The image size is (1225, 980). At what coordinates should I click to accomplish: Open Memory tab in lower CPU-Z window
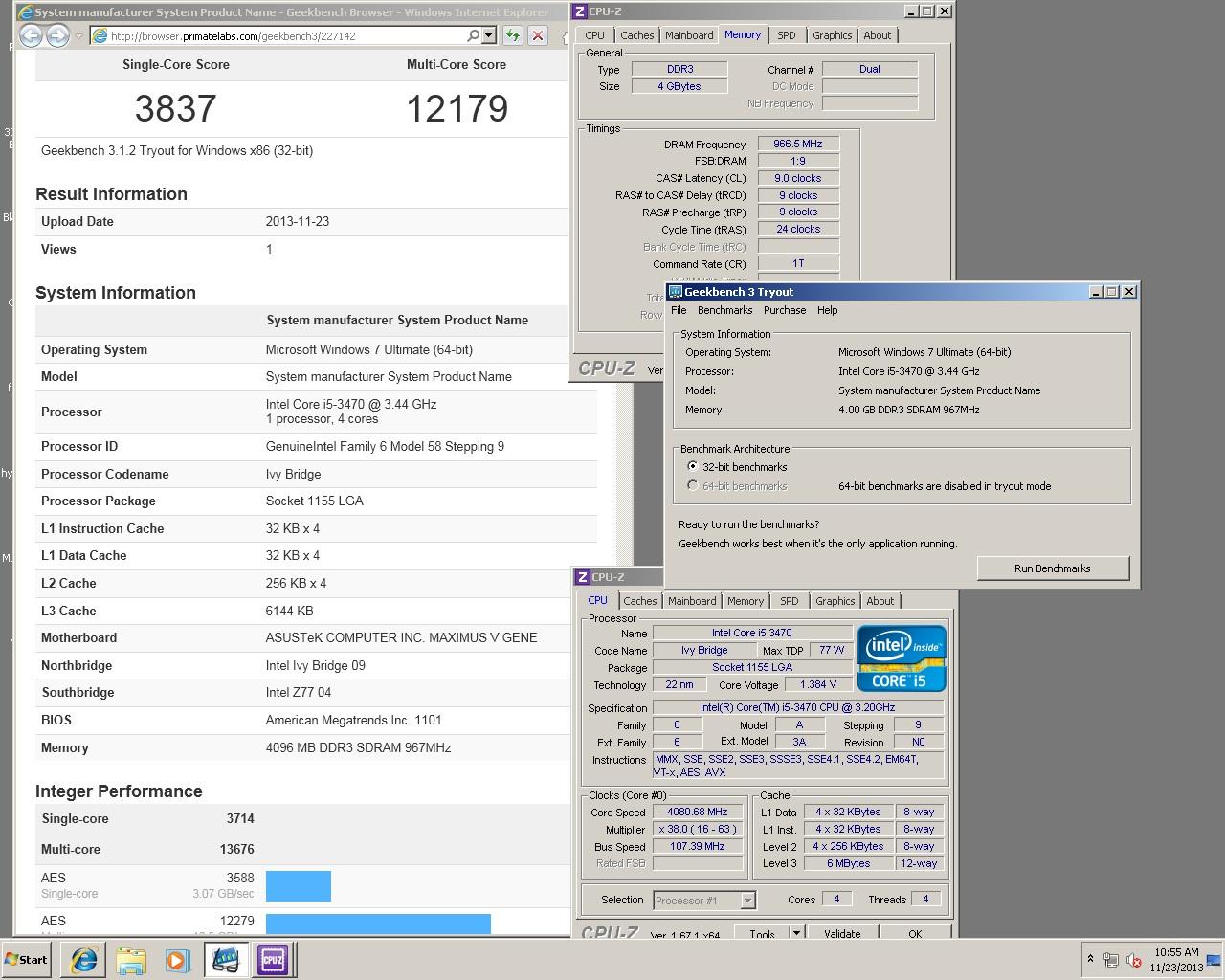click(x=745, y=601)
